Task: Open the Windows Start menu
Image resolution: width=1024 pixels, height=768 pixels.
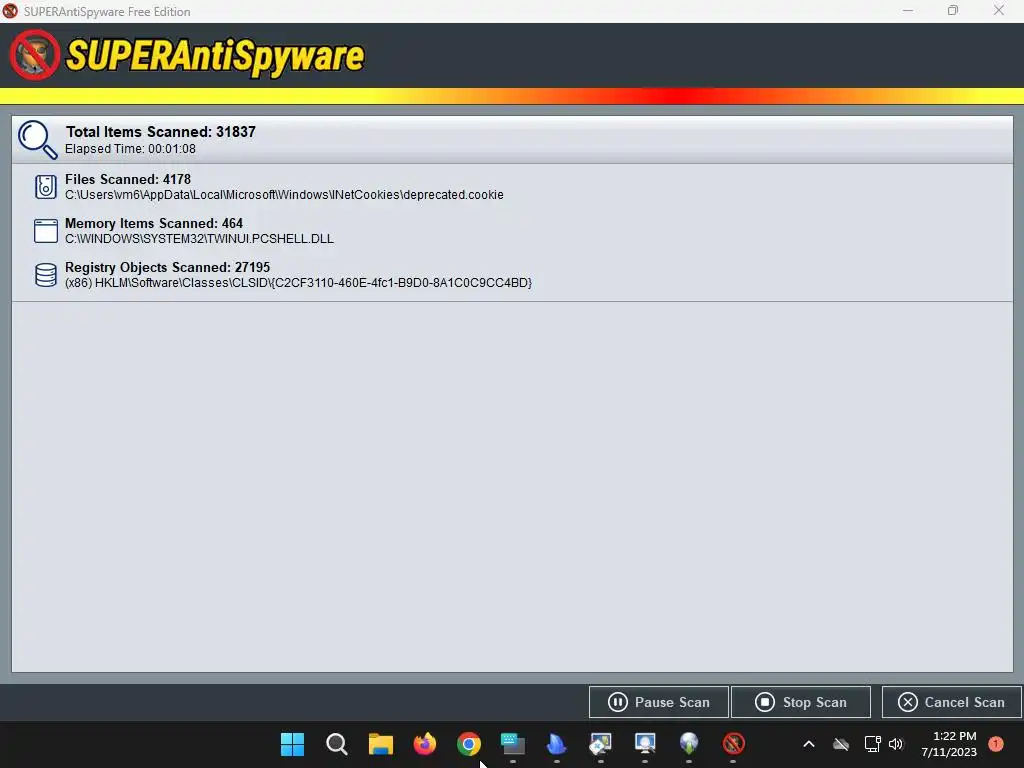Action: point(293,744)
